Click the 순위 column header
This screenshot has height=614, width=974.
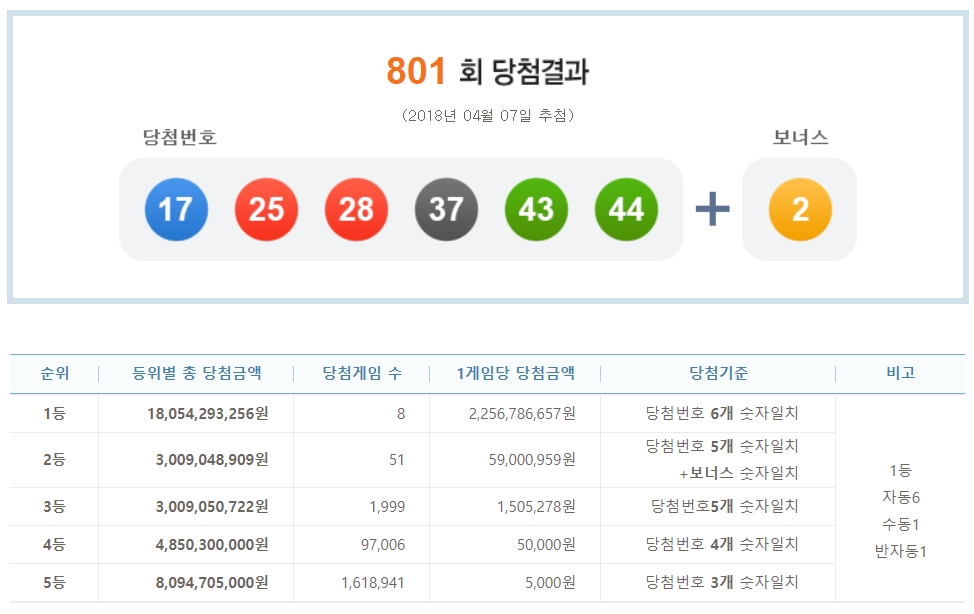pos(54,374)
